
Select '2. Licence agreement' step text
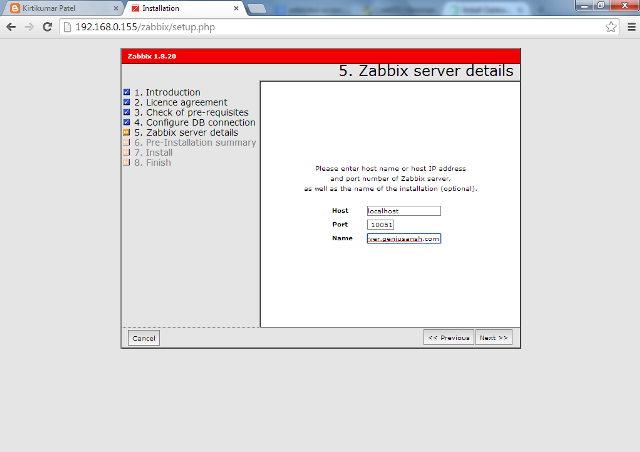pos(181,102)
